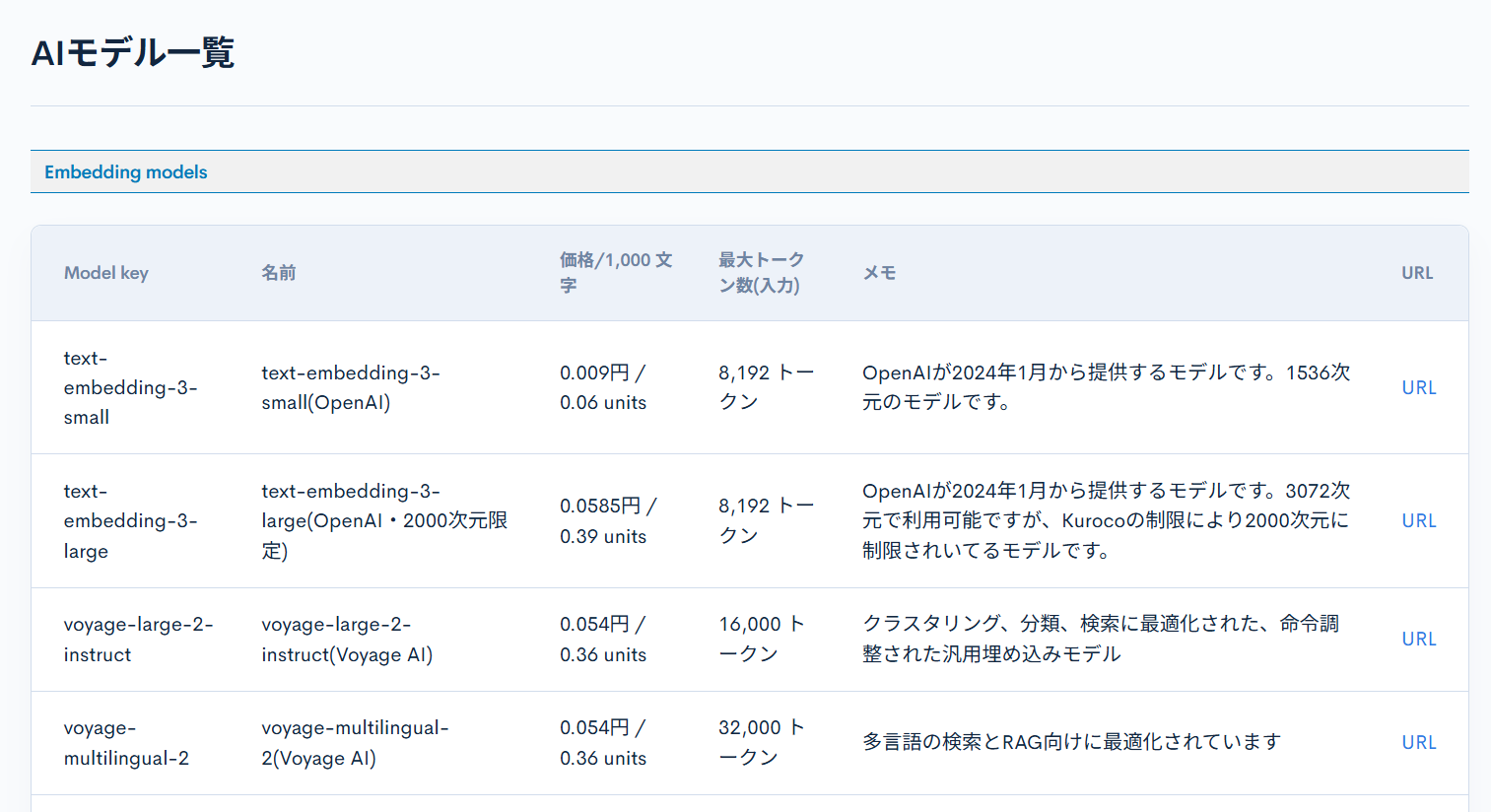Select the text-embedding-3-small model key cell

[130, 387]
